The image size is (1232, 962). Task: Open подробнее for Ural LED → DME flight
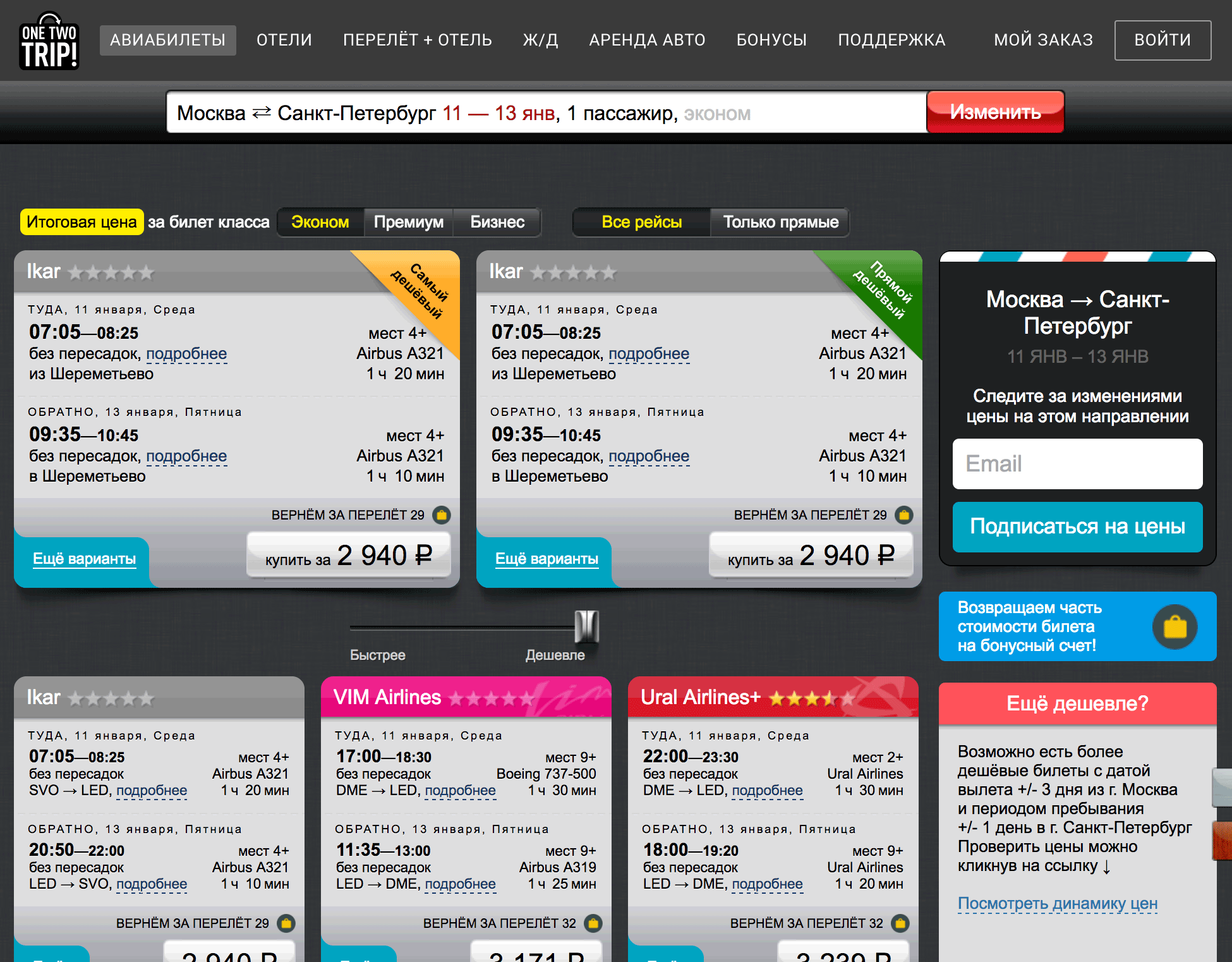click(768, 884)
